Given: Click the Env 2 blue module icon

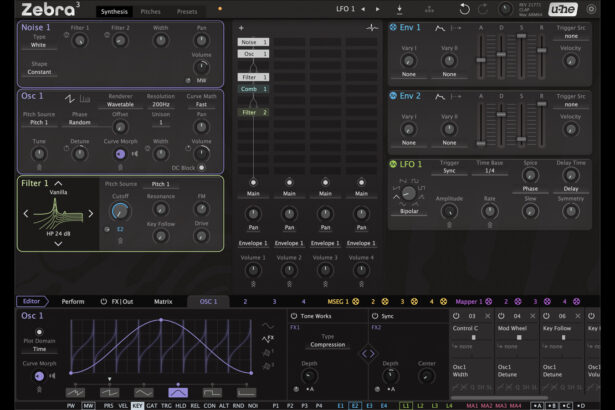Looking at the screenshot, I should [393, 96].
